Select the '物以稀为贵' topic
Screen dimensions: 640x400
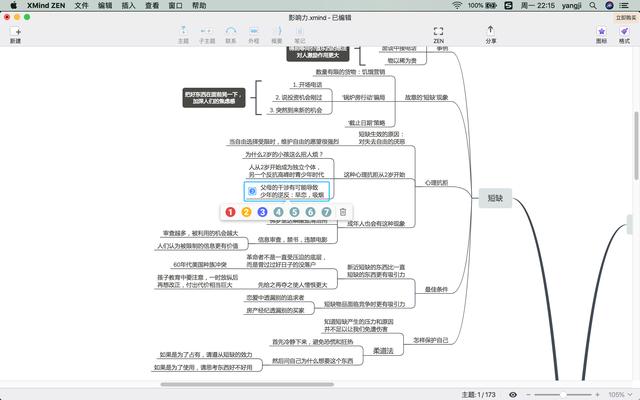[402, 60]
